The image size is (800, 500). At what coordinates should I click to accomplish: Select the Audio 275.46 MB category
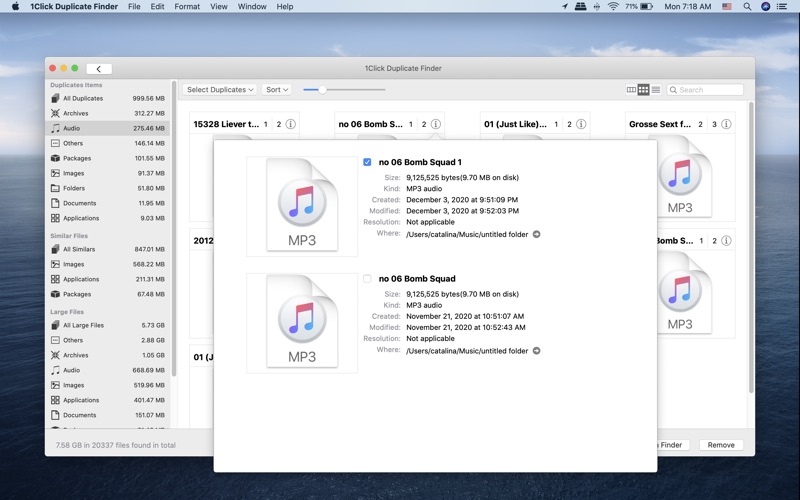coord(108,129)
